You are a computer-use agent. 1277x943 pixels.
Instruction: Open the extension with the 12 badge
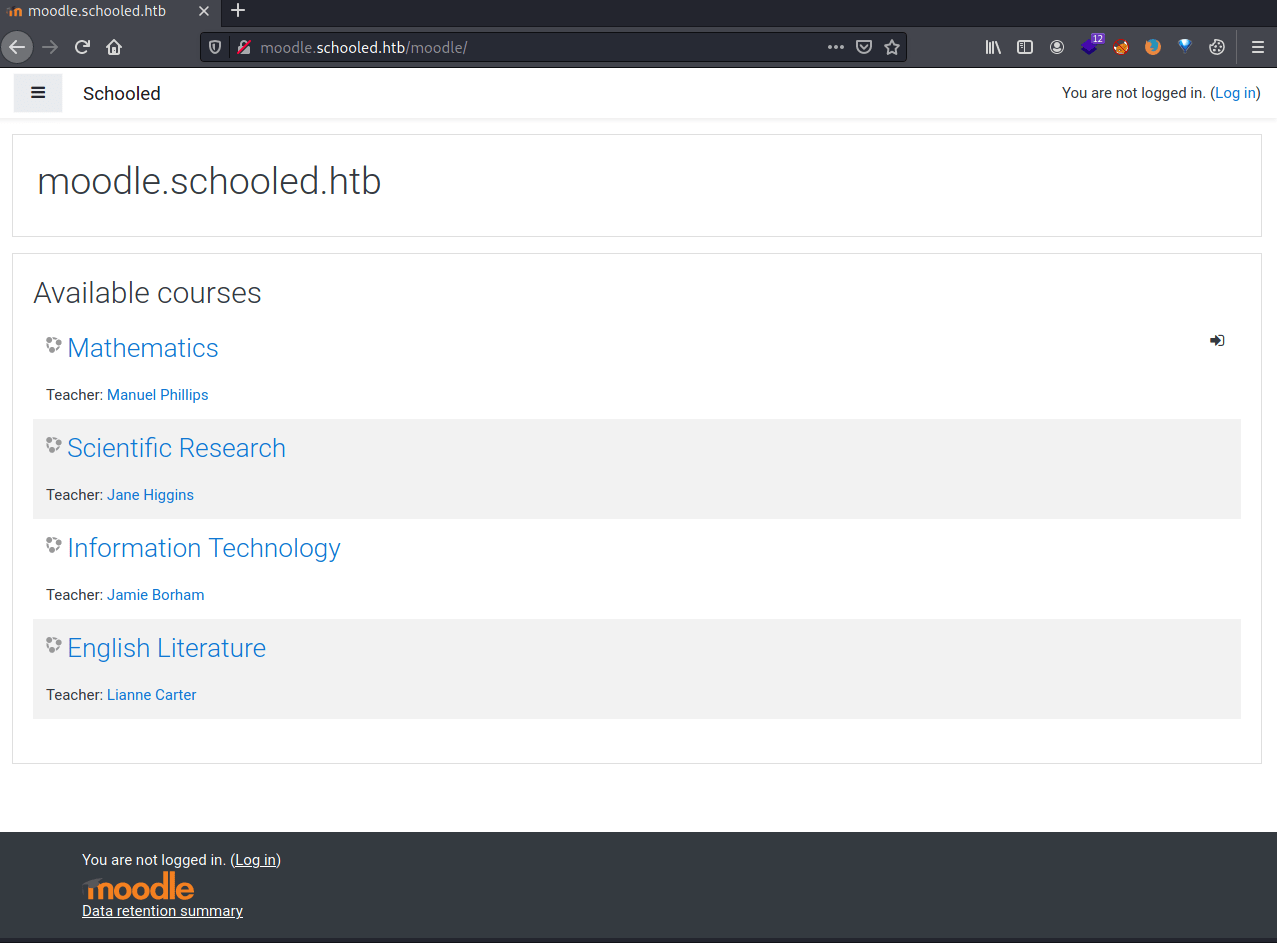pyautogui.click(x=1090, y=45)
